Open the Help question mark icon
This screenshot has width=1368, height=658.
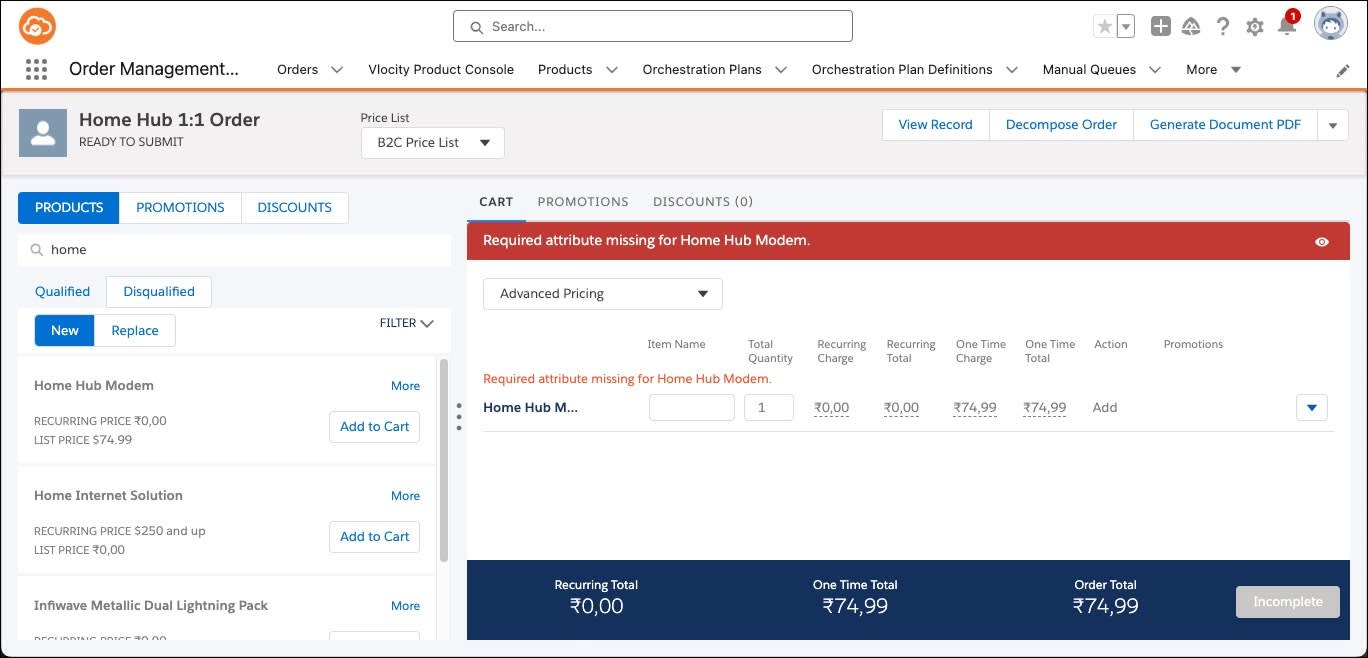pos(1223,27)
